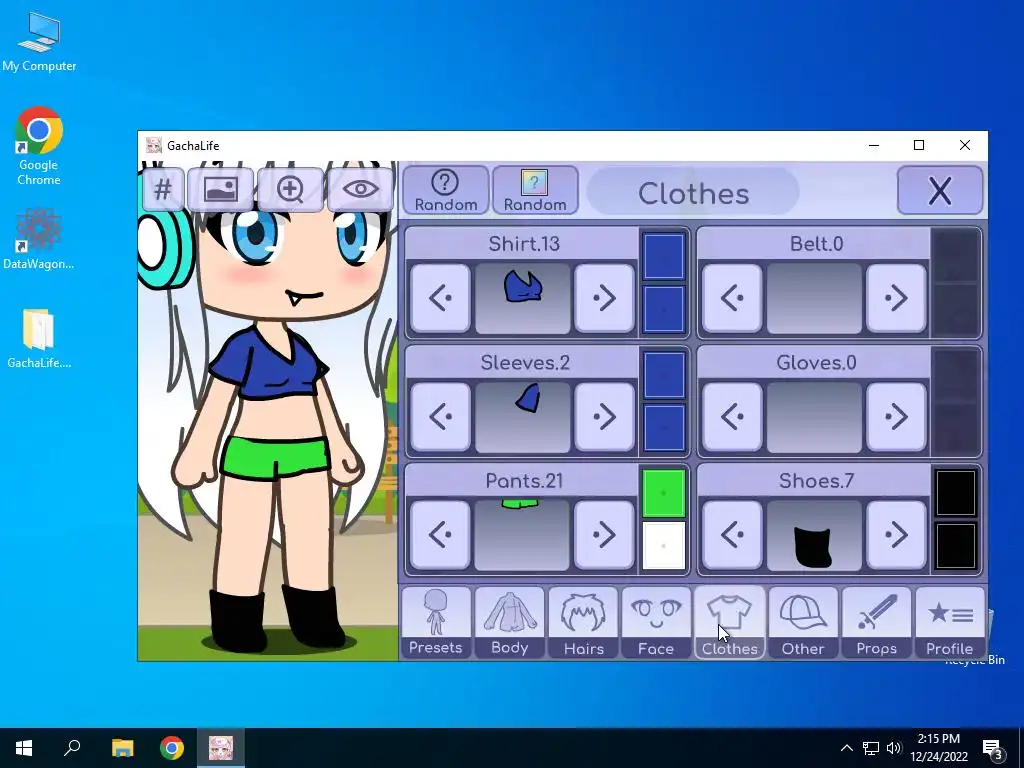Open the notification center icon
This screenshot has height=768, width=1024.
(993, 748)
